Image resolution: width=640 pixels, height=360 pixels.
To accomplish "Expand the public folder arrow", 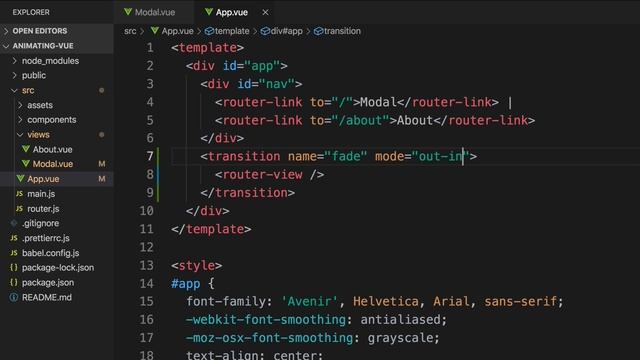I will click(x=15, y=76).
